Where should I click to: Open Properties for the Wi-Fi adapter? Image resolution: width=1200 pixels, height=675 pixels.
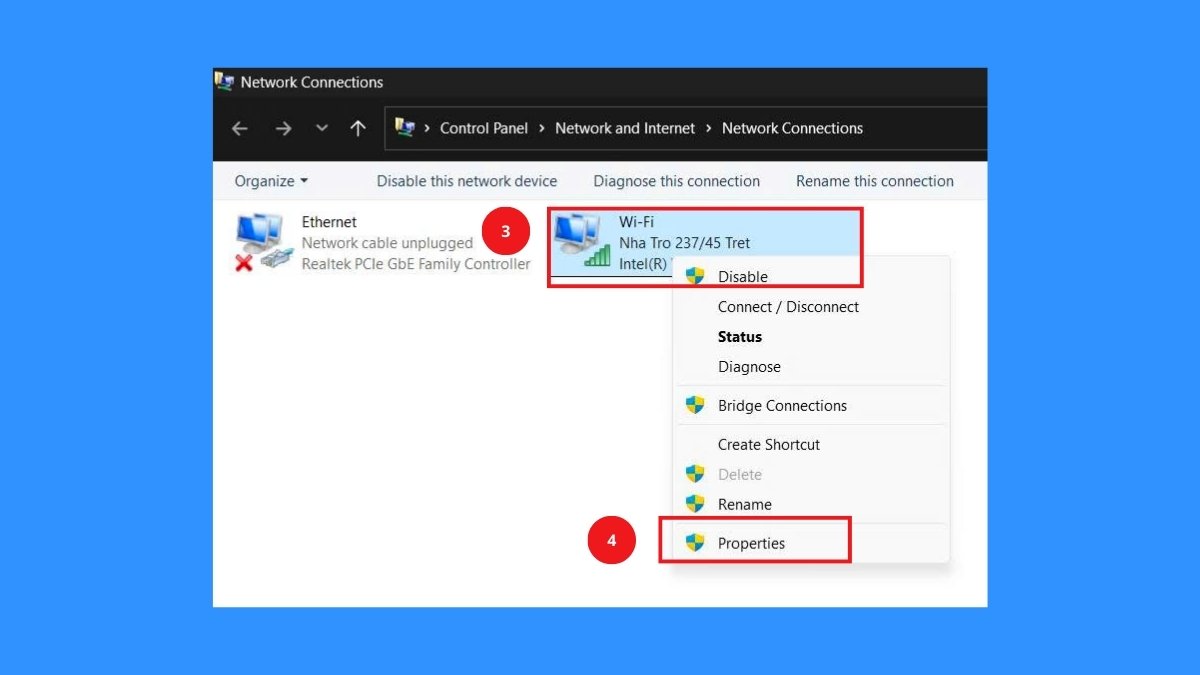(x=751, y=542)
